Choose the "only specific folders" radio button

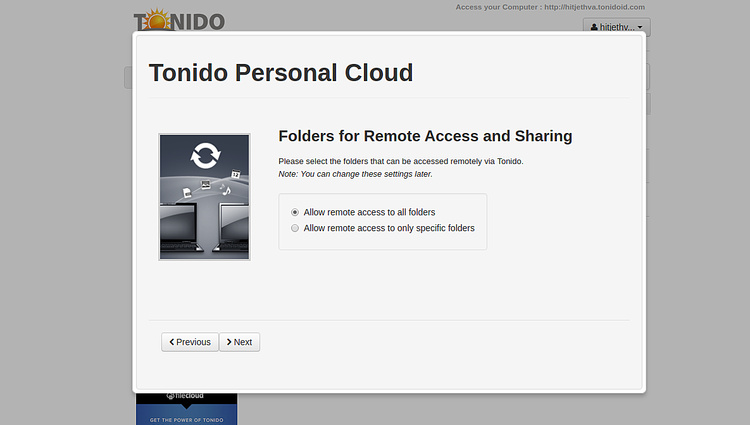[295, 228]
